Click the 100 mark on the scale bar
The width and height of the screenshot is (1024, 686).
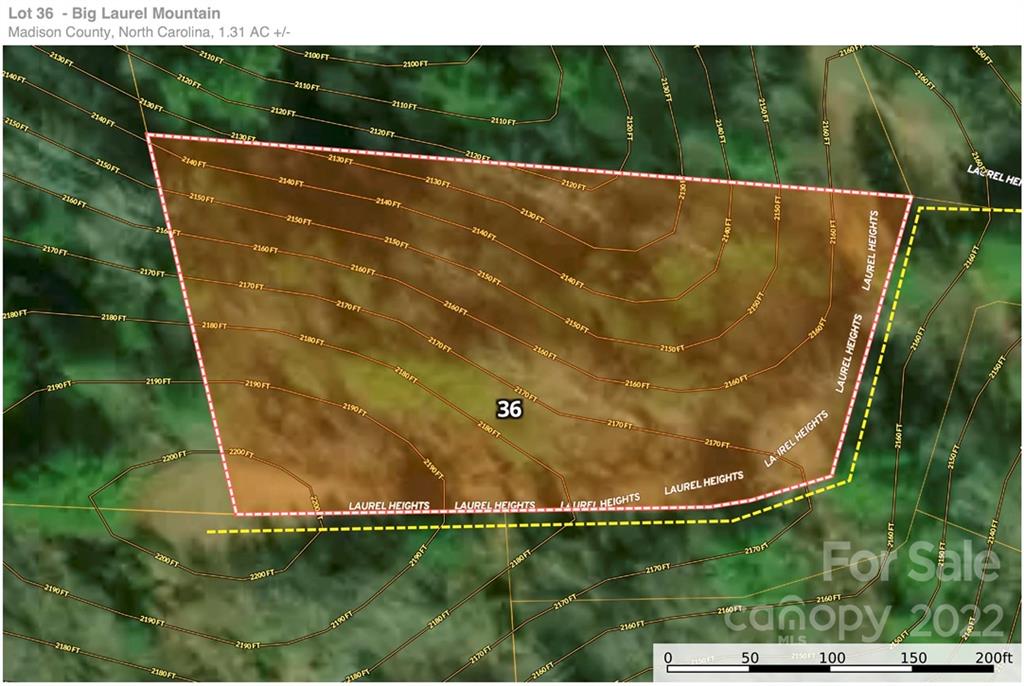coord(832,657)
